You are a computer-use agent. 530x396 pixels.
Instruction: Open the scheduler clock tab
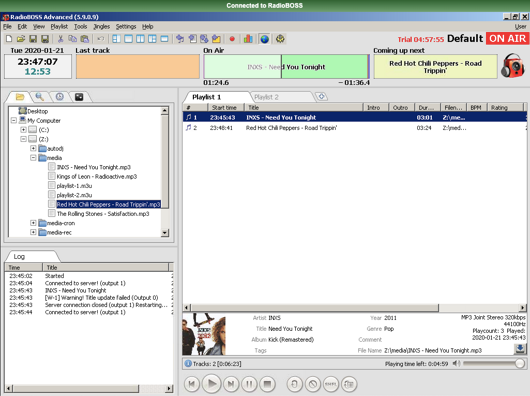59,97
